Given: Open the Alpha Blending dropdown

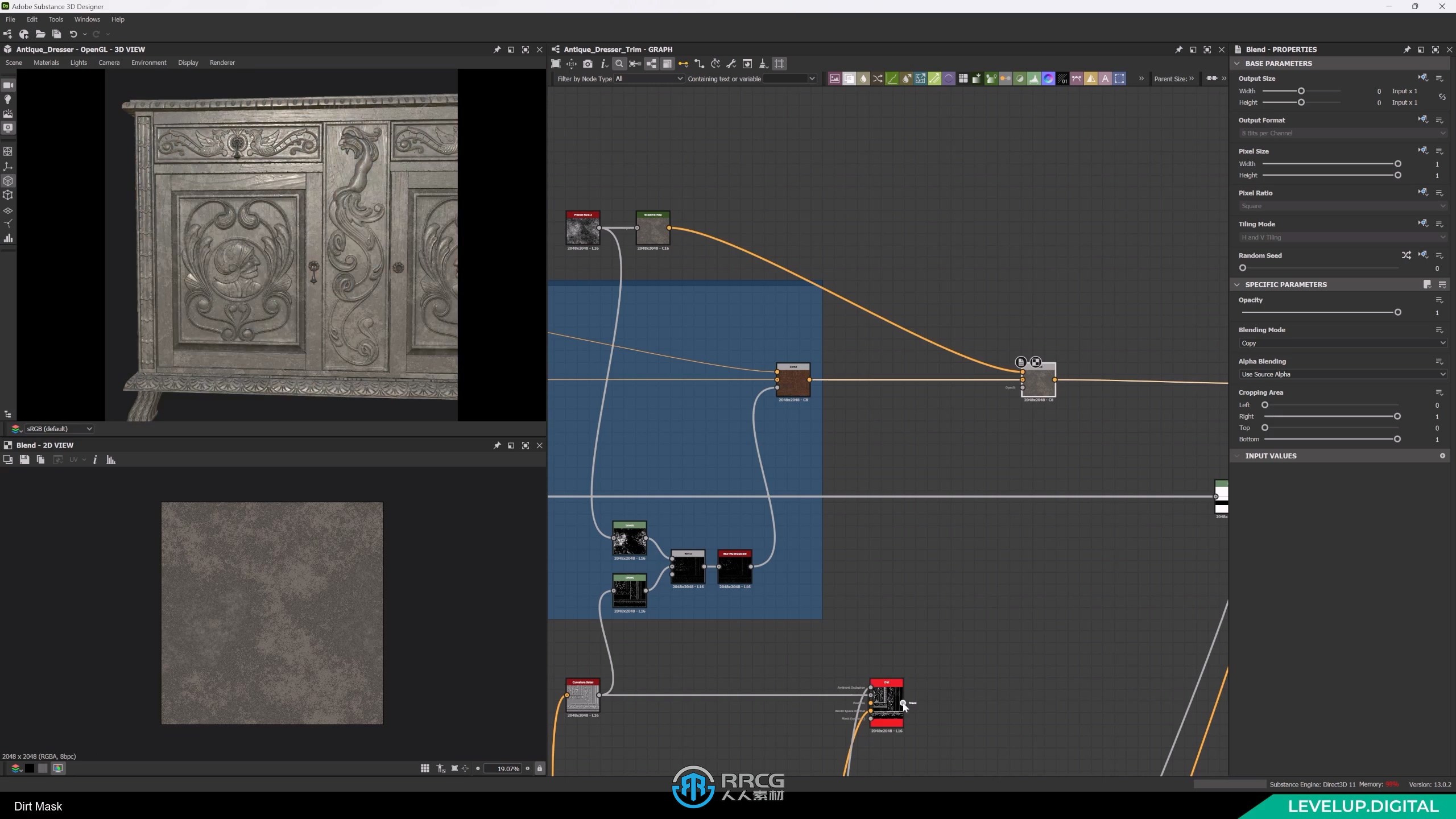Looking at the screenshot, I should point(1342,374).
